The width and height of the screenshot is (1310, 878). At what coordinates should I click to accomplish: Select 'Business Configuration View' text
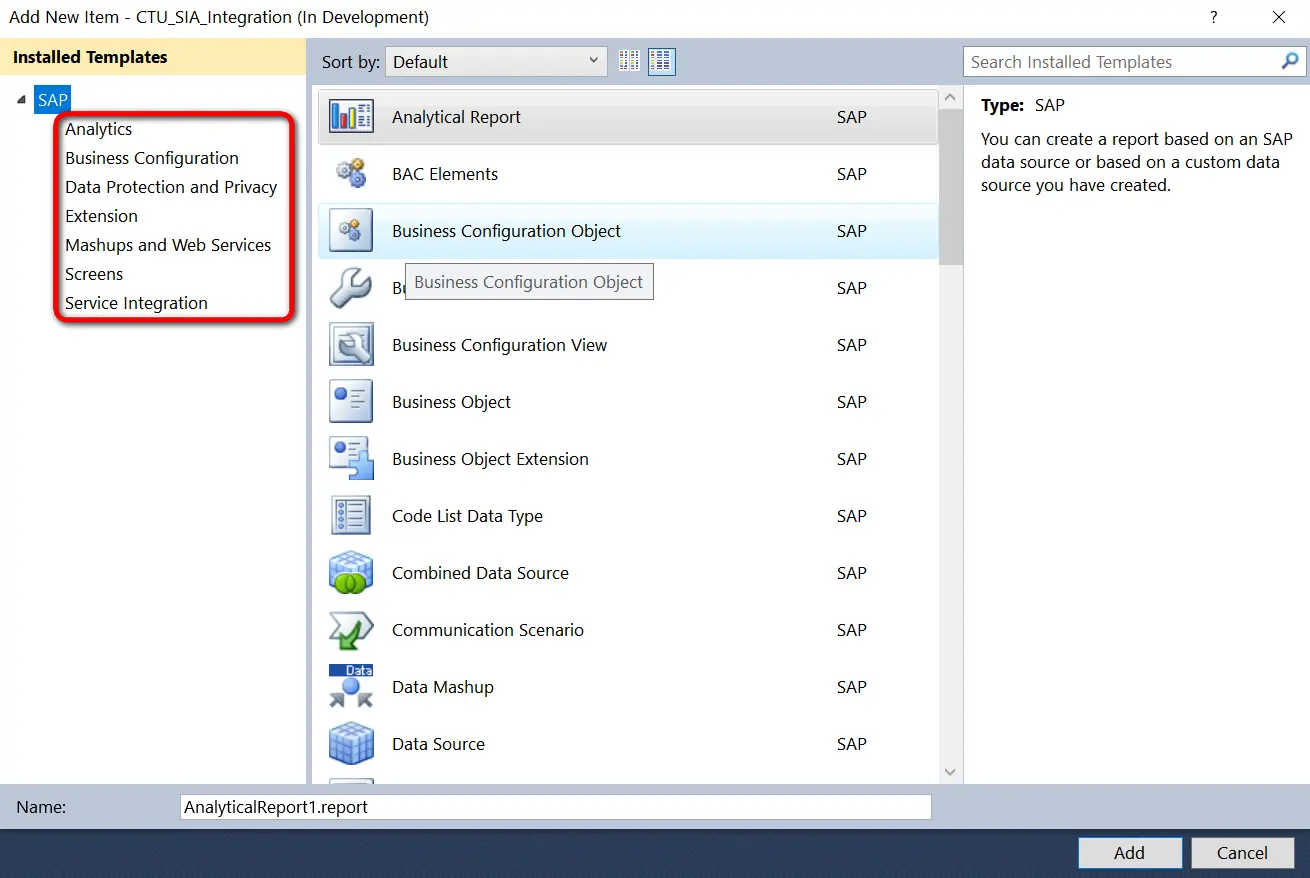(500, 345)
